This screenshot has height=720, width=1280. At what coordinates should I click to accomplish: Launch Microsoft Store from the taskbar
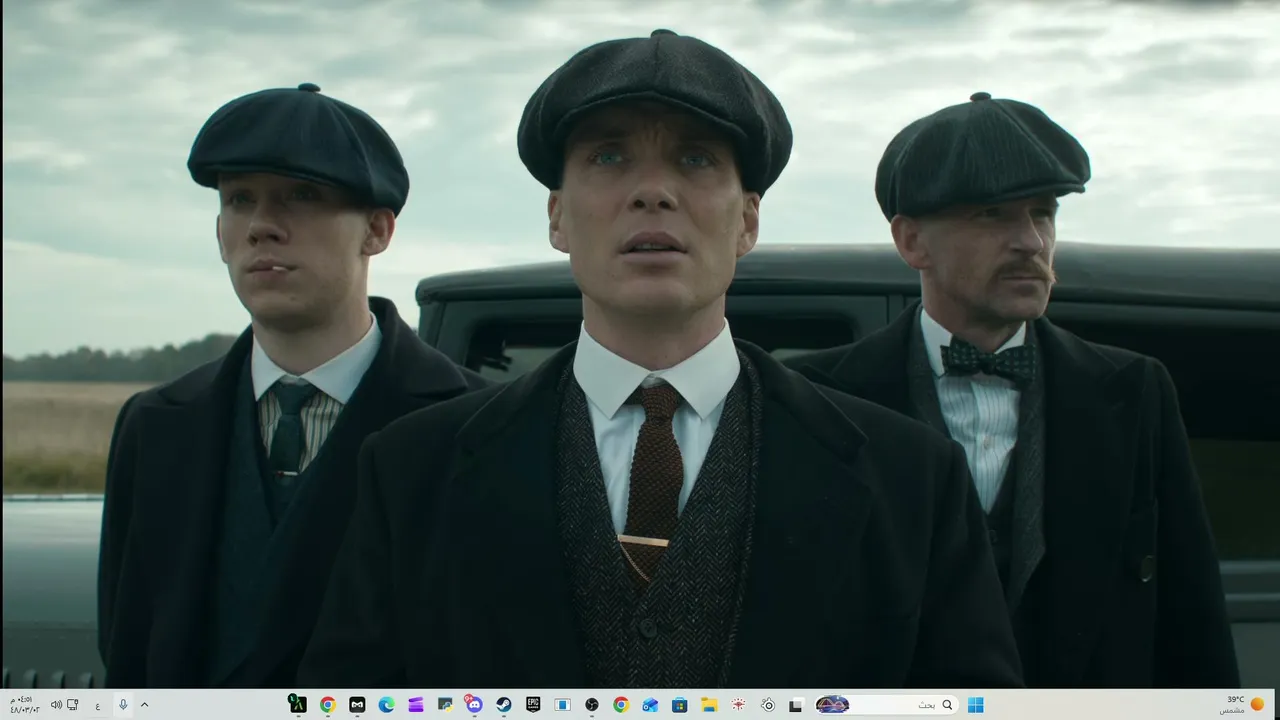point(679,705)
